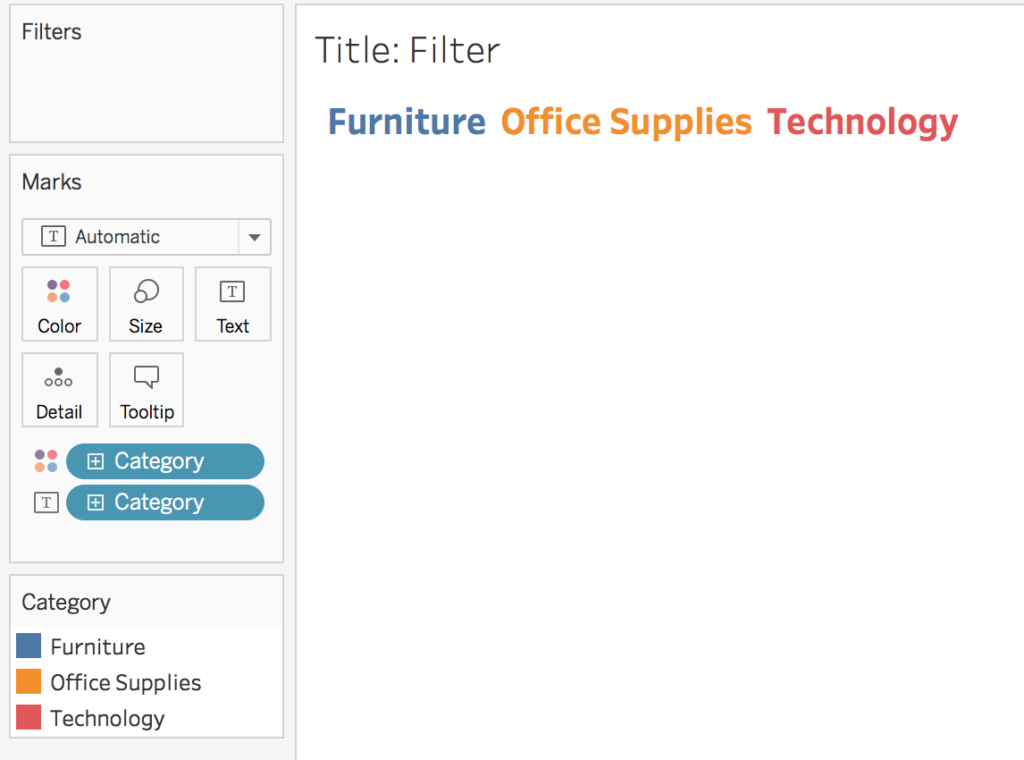Open the mark type dropdown arrow
The image size is (1024, 760).
point(255,237)
